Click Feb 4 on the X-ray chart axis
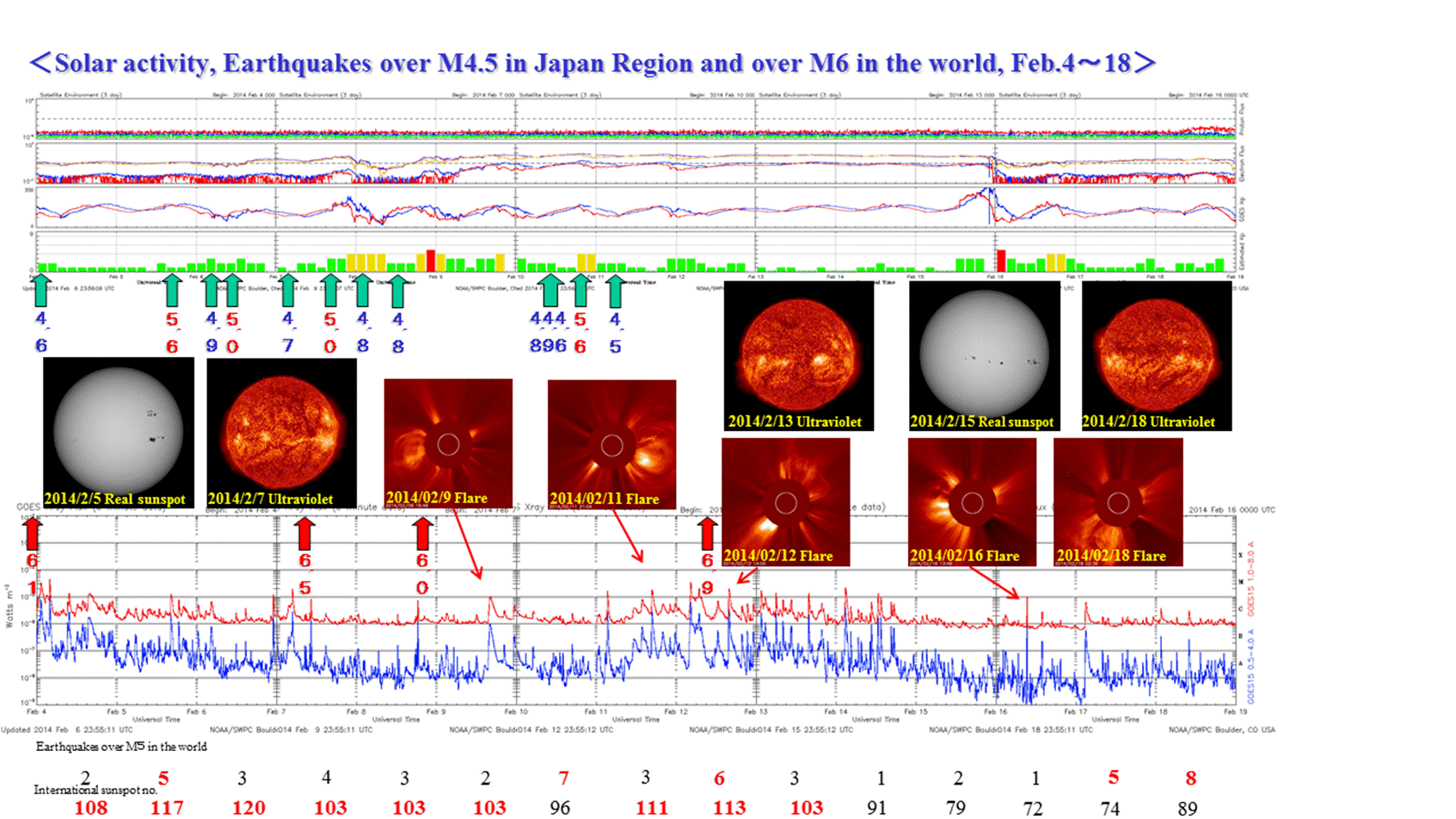 click(x=37, y=711)
